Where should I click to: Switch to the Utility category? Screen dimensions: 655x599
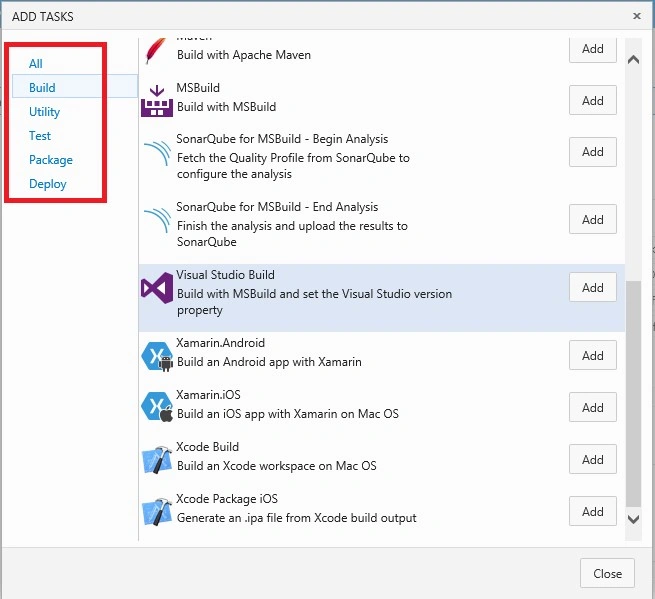click(44, 112)
